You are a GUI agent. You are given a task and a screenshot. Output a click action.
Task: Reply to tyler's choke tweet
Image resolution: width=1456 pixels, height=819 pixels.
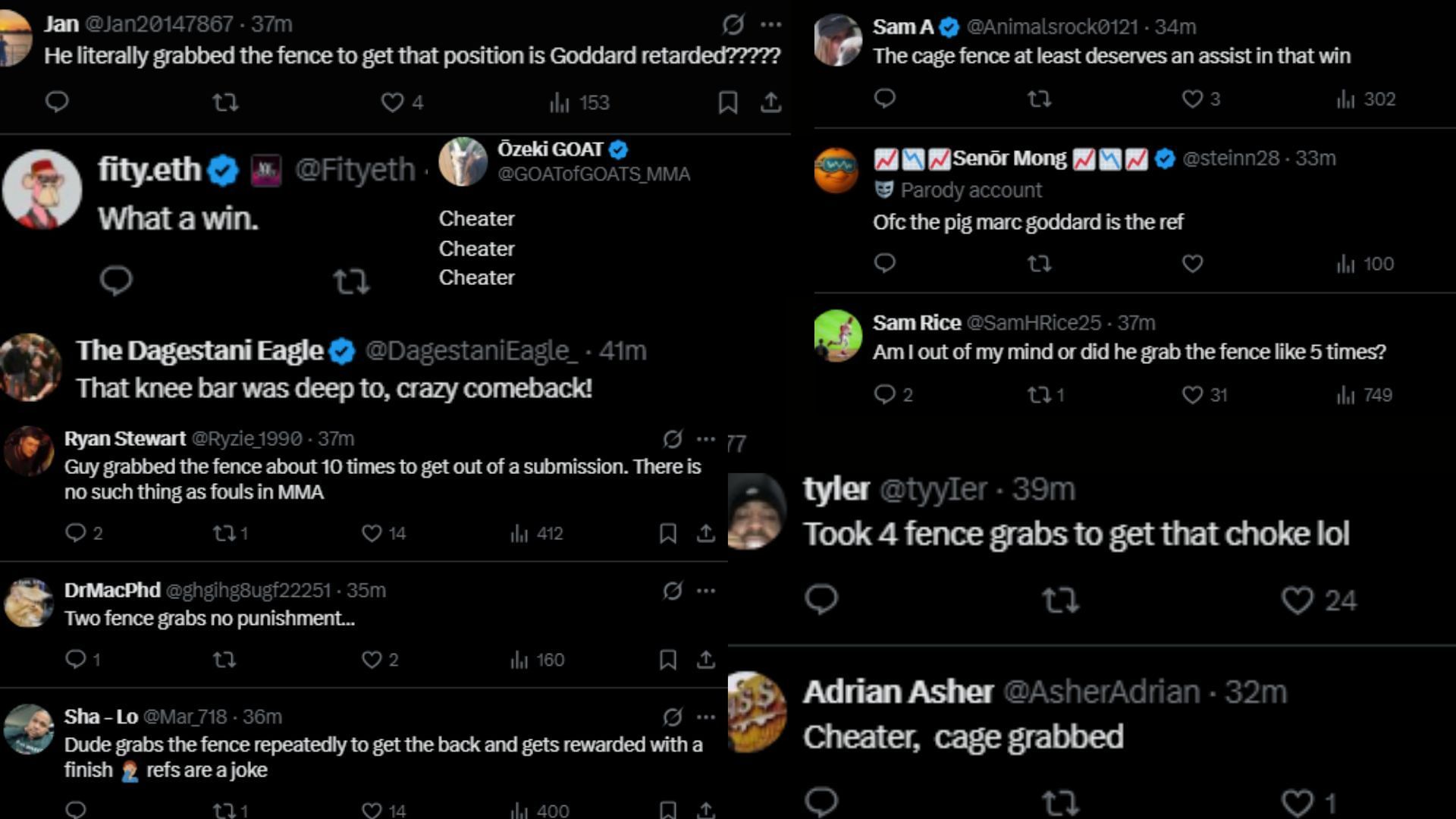pos(821,599)
